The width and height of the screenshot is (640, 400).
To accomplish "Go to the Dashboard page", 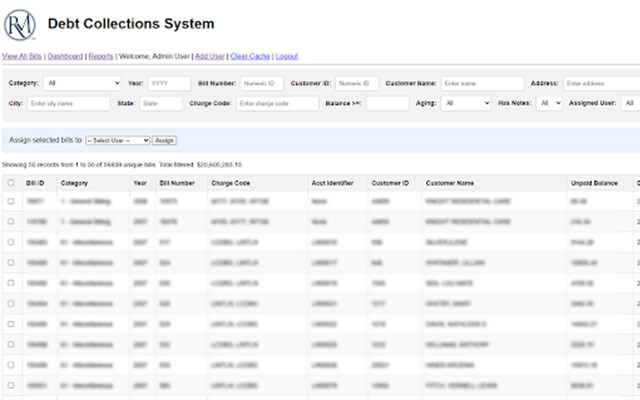I will pyautogui.click(x=65, y=56).
